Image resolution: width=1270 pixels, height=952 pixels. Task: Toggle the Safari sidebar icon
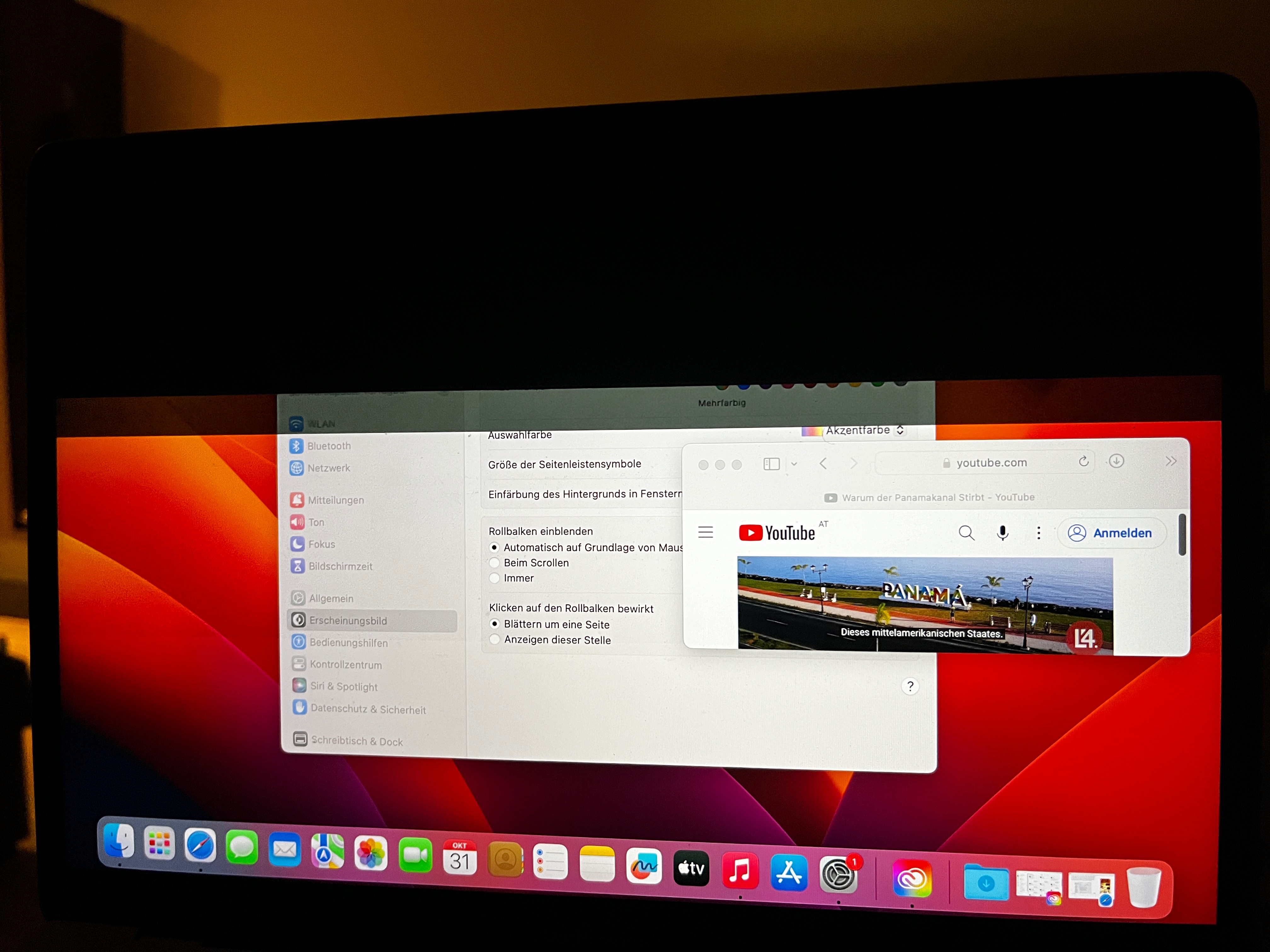771,464
